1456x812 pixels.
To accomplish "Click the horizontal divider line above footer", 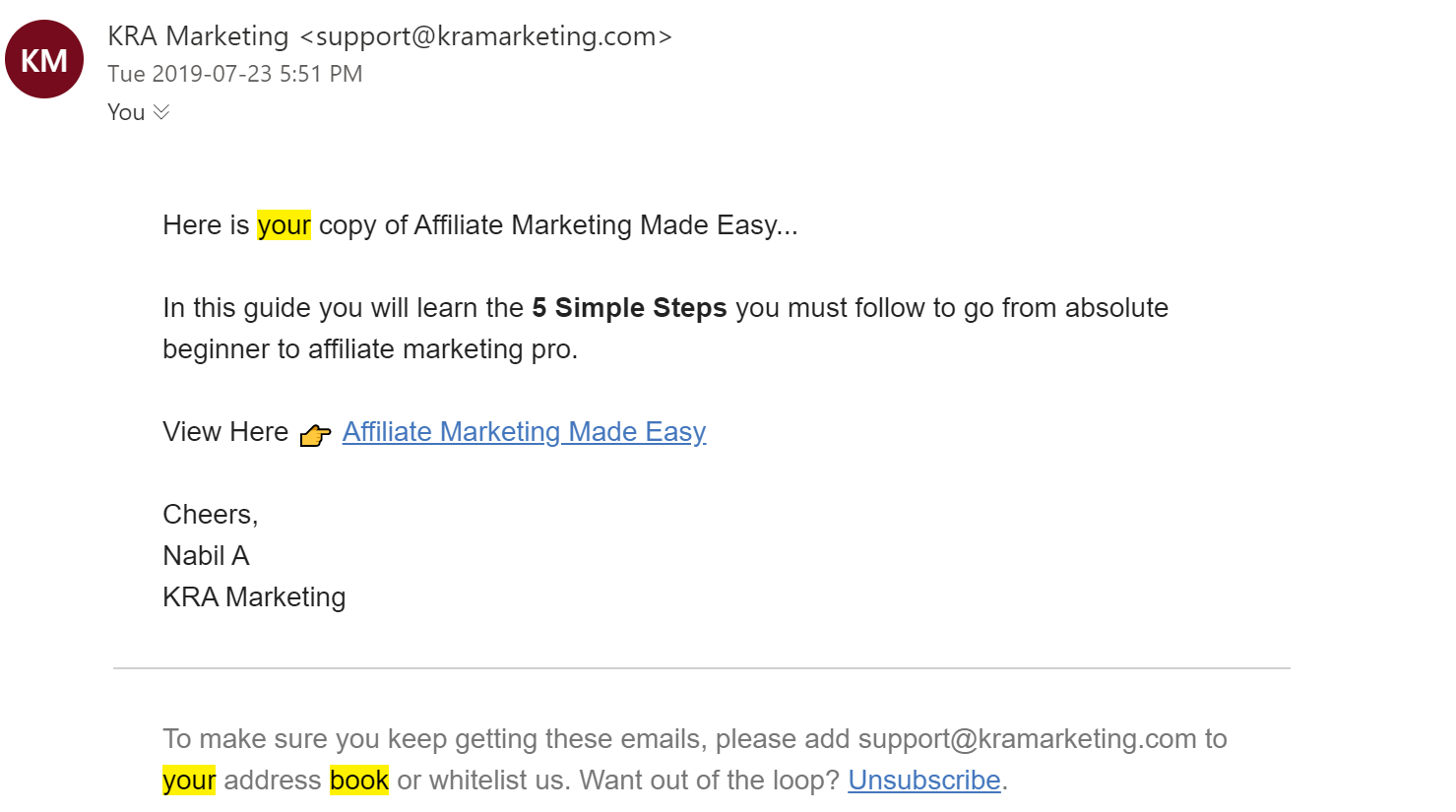I will point(701,668).
